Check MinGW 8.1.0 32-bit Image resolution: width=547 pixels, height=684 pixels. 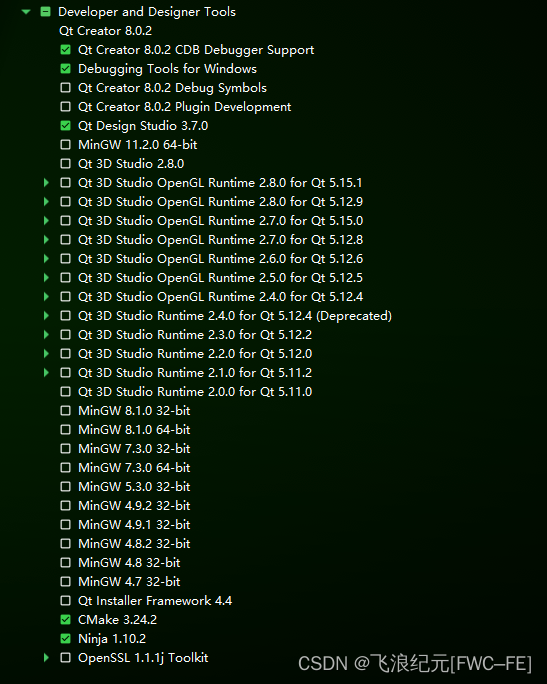pyautogui.click(x=65, y=410)
